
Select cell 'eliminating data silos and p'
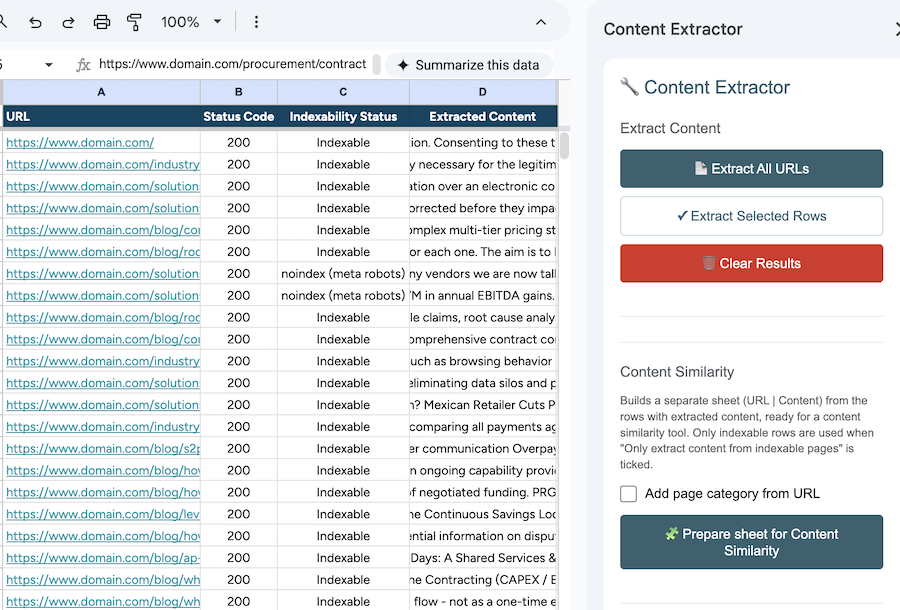[x=483, y=383]
